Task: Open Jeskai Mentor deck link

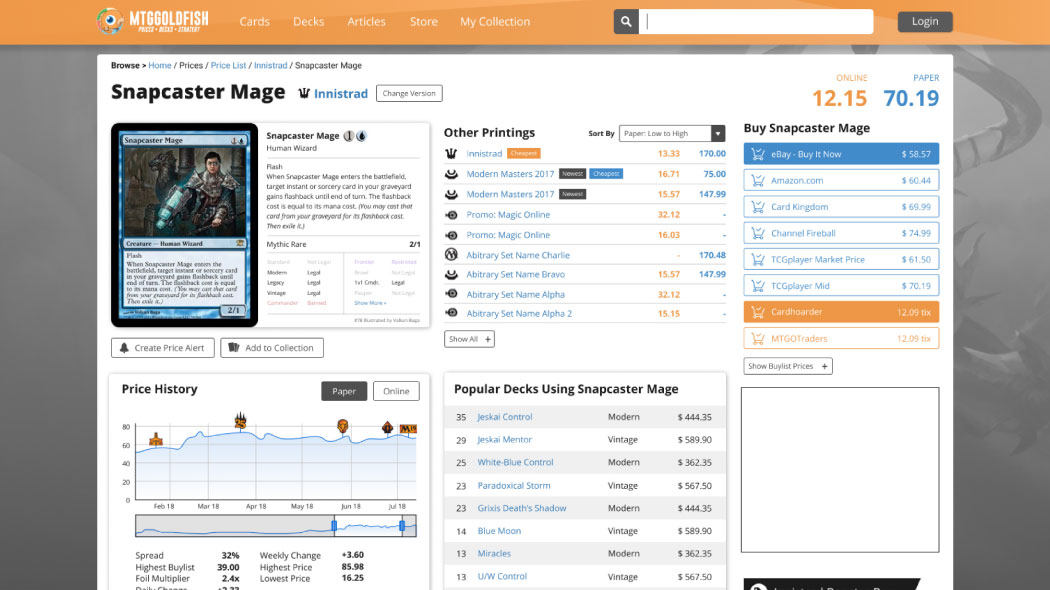Action: click(x=504, y=439)
